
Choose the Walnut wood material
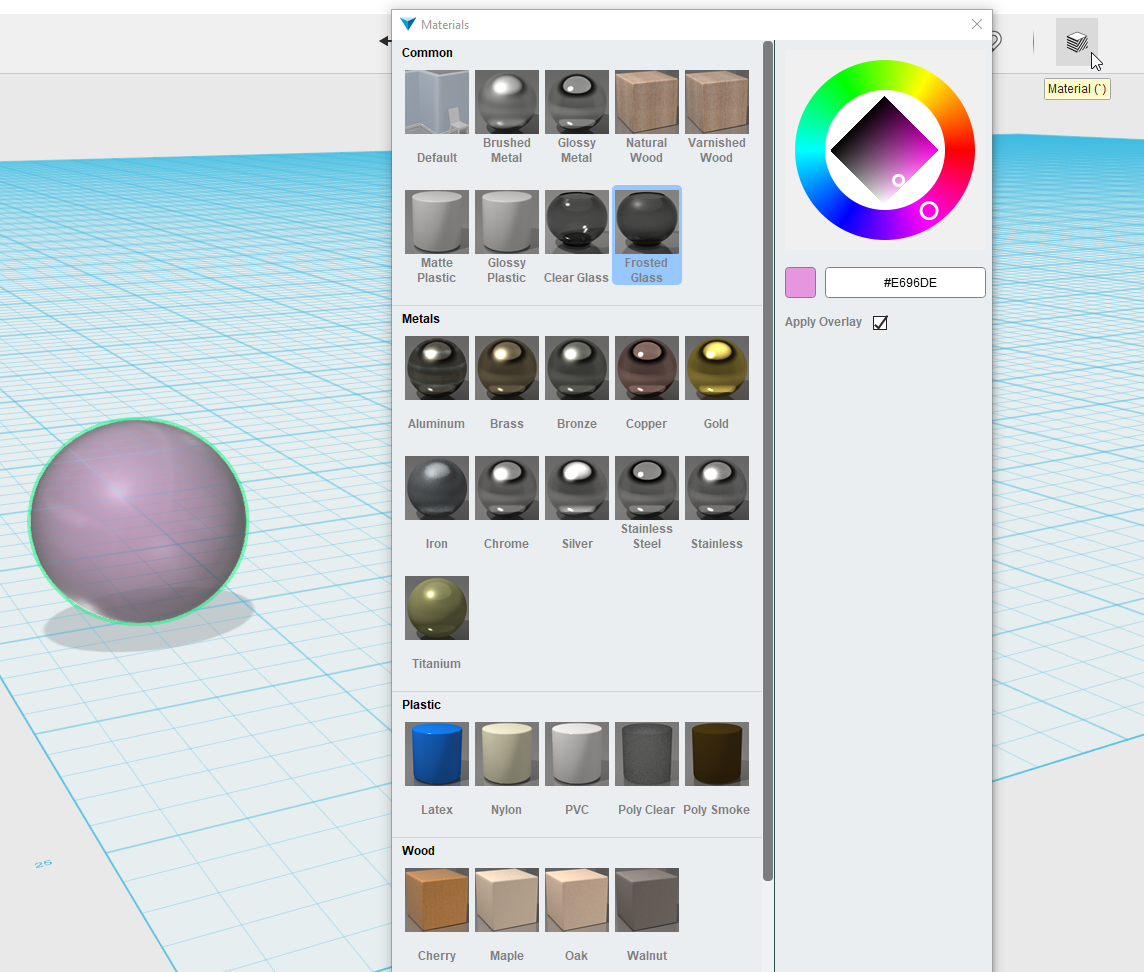coord(646,900)
